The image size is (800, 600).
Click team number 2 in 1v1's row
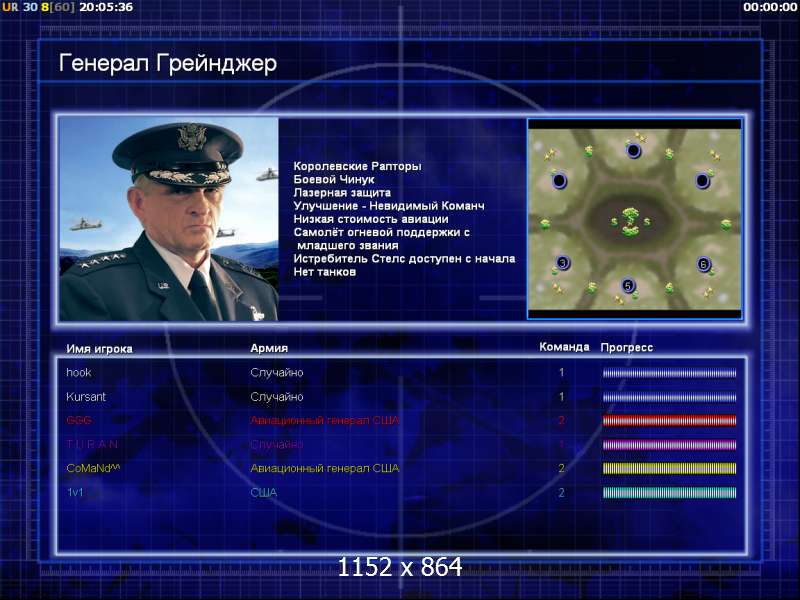point(562,492)
